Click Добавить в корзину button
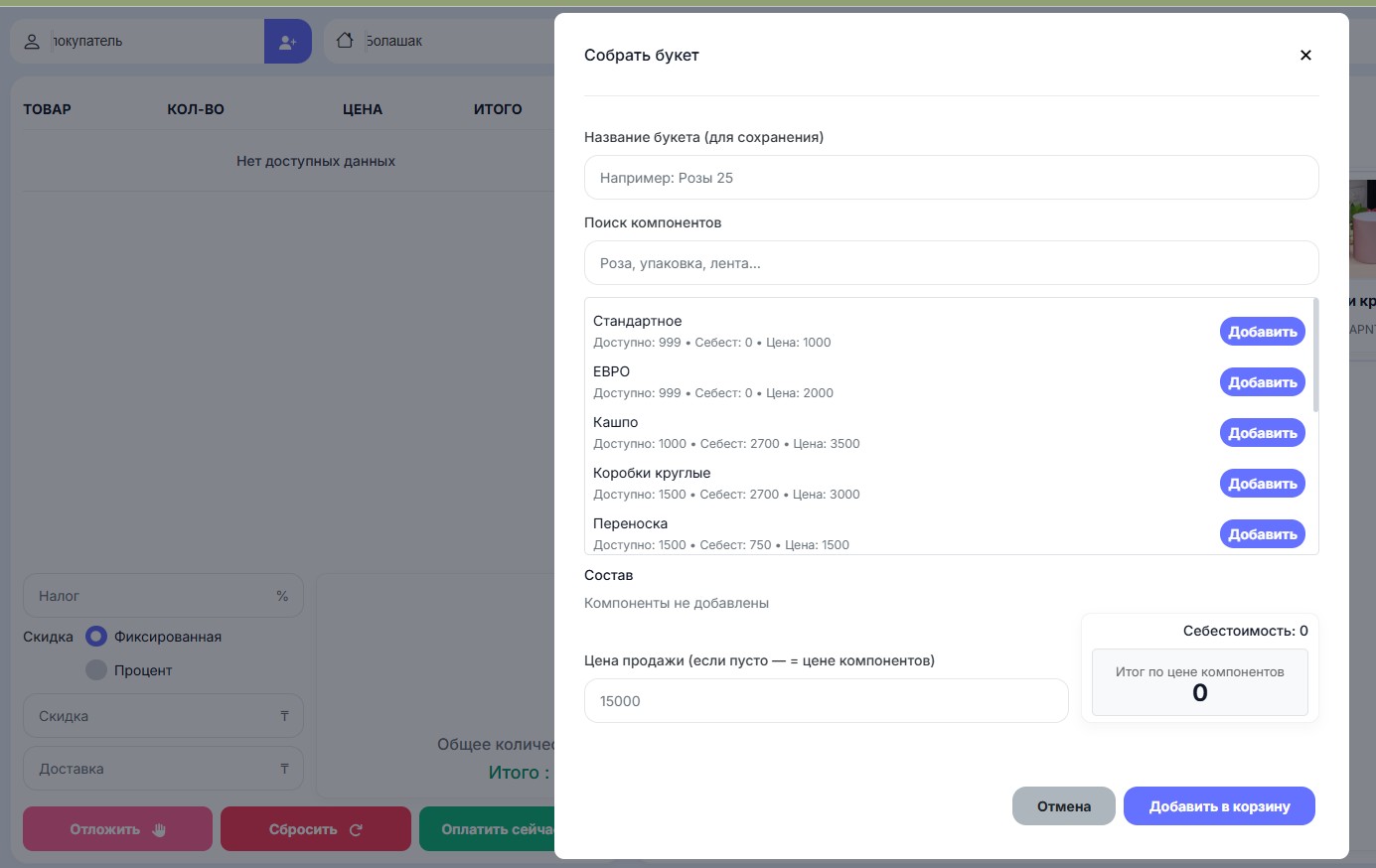Image resolution: width=1376 pixels, height=868 pixels. tap(1219, 806)
